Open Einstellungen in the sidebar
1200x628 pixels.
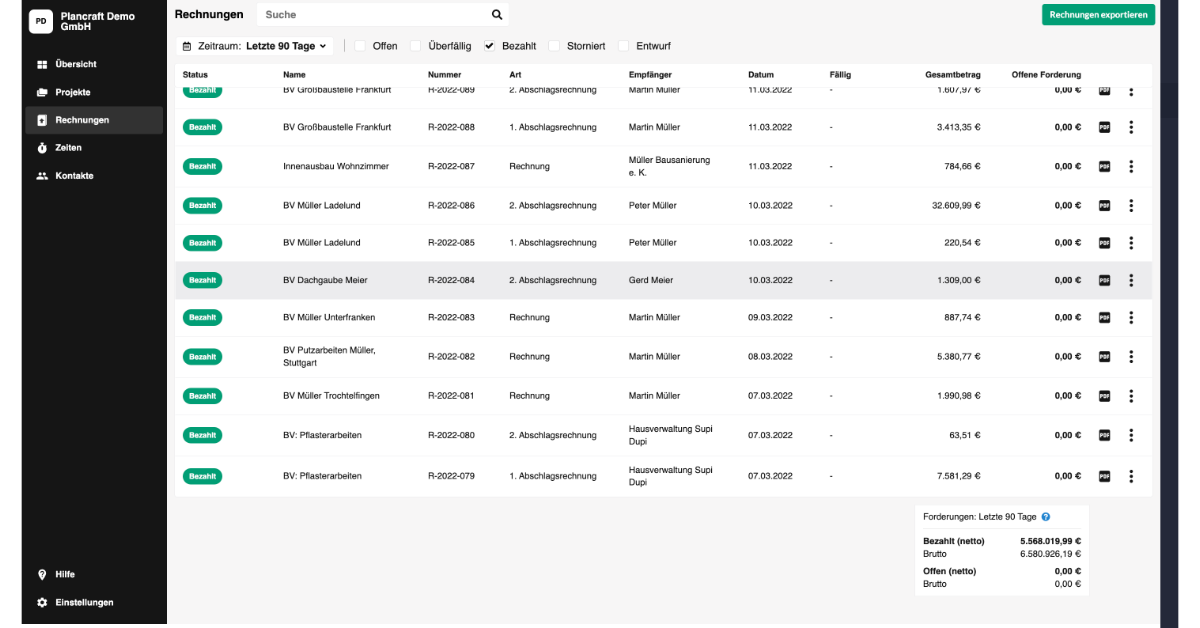tap(94, 603)
